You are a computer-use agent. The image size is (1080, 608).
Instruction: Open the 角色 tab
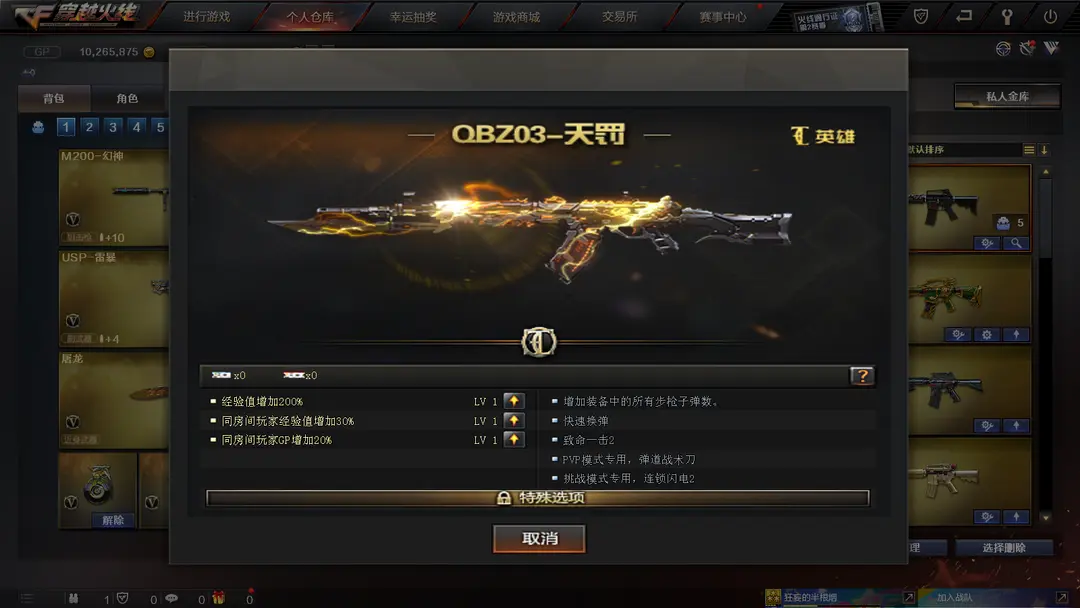127,98
